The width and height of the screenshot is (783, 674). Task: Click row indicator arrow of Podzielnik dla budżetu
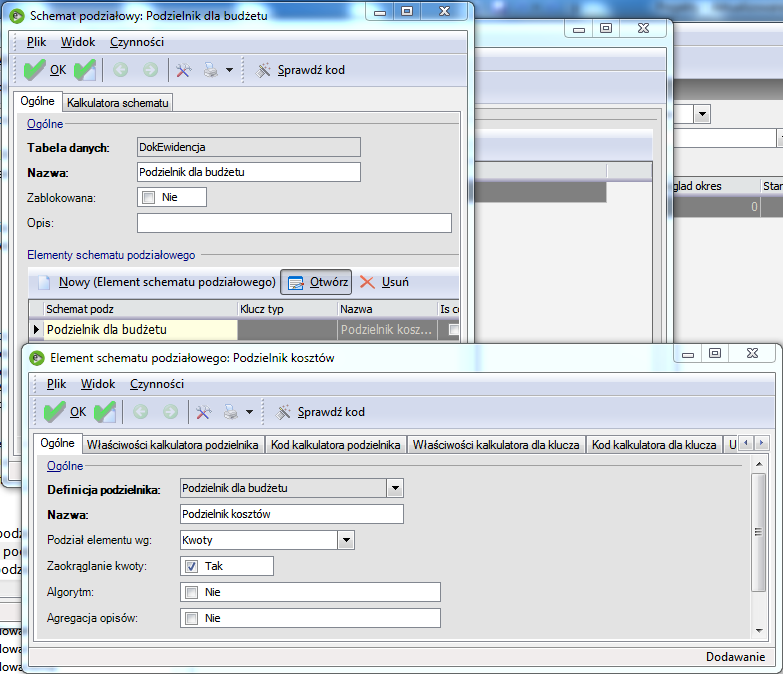(x=36, y=330)
